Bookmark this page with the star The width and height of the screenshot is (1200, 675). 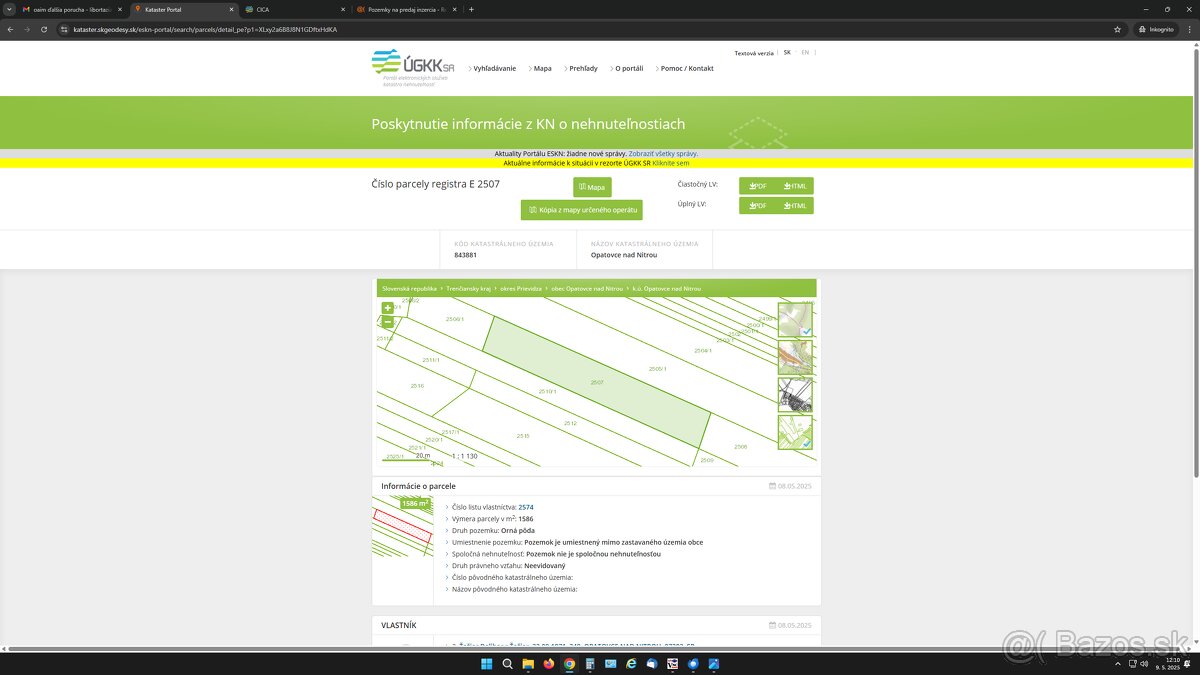coord(1117,29)
